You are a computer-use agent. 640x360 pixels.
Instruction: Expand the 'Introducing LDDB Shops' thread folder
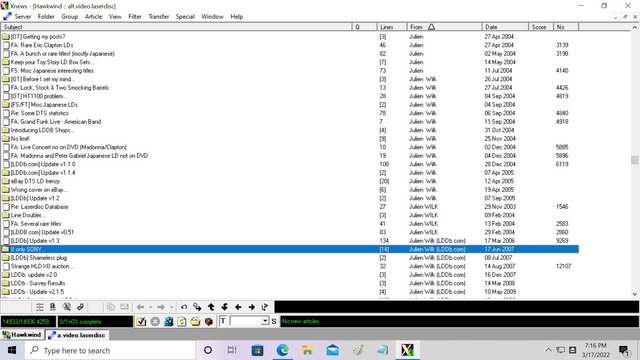coord(6,130)
